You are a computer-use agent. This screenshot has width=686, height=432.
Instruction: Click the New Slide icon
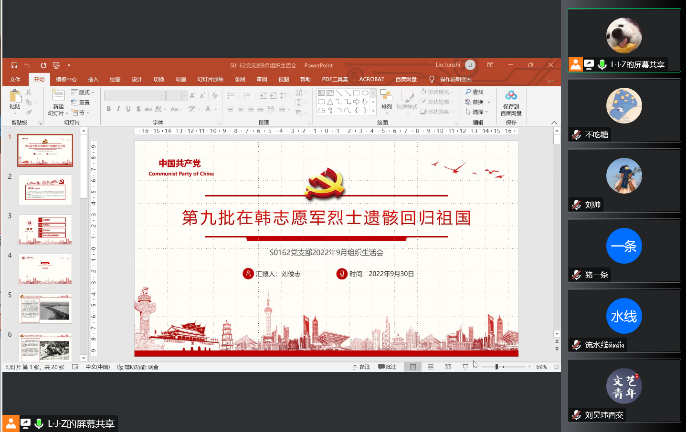click(59, 100)
